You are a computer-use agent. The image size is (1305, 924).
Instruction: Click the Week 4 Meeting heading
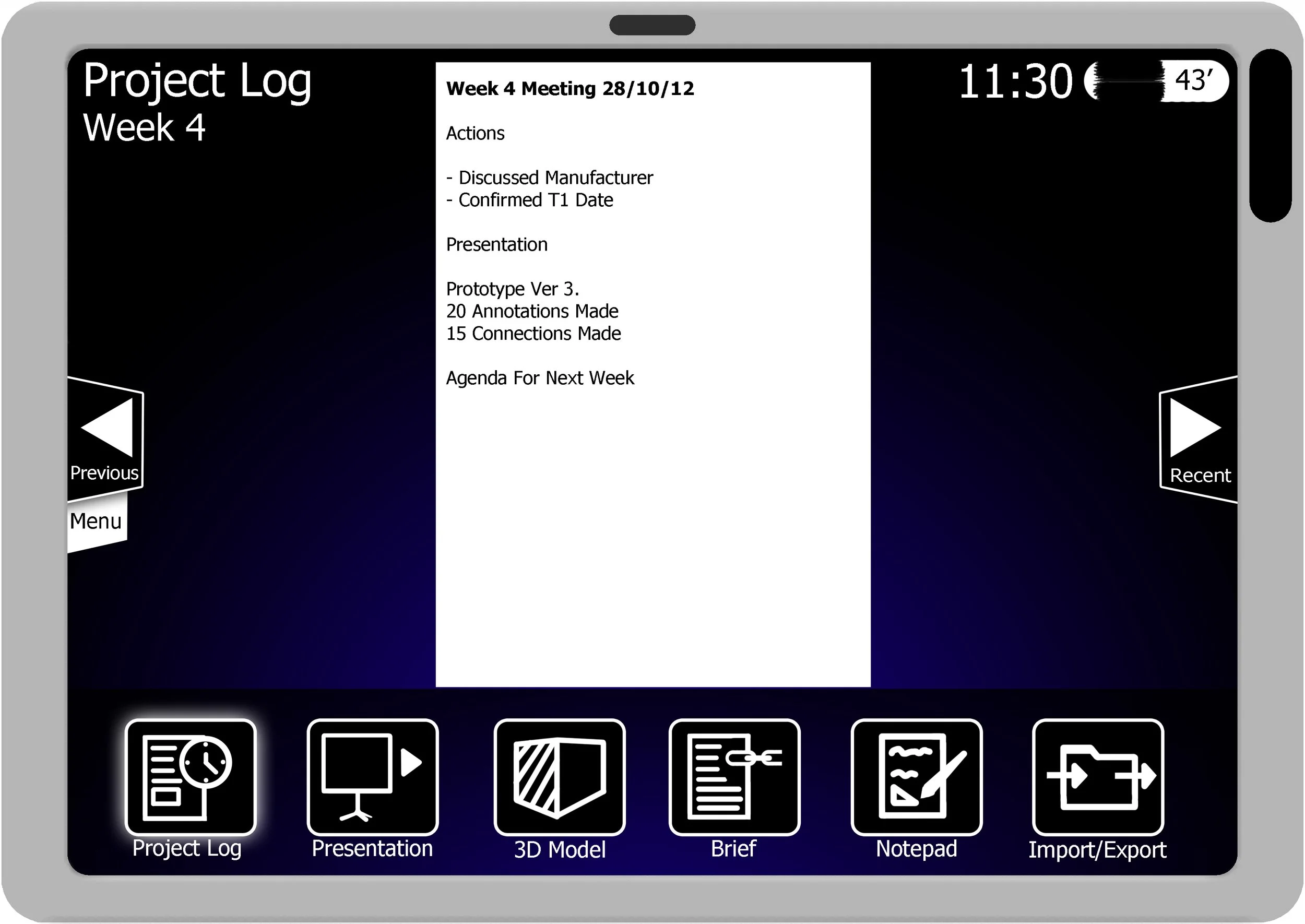pos(570,89)
